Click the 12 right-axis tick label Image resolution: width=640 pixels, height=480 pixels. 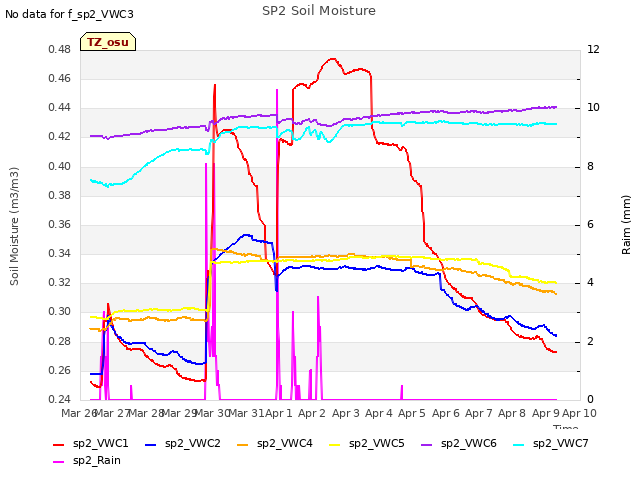coord(593,49)
